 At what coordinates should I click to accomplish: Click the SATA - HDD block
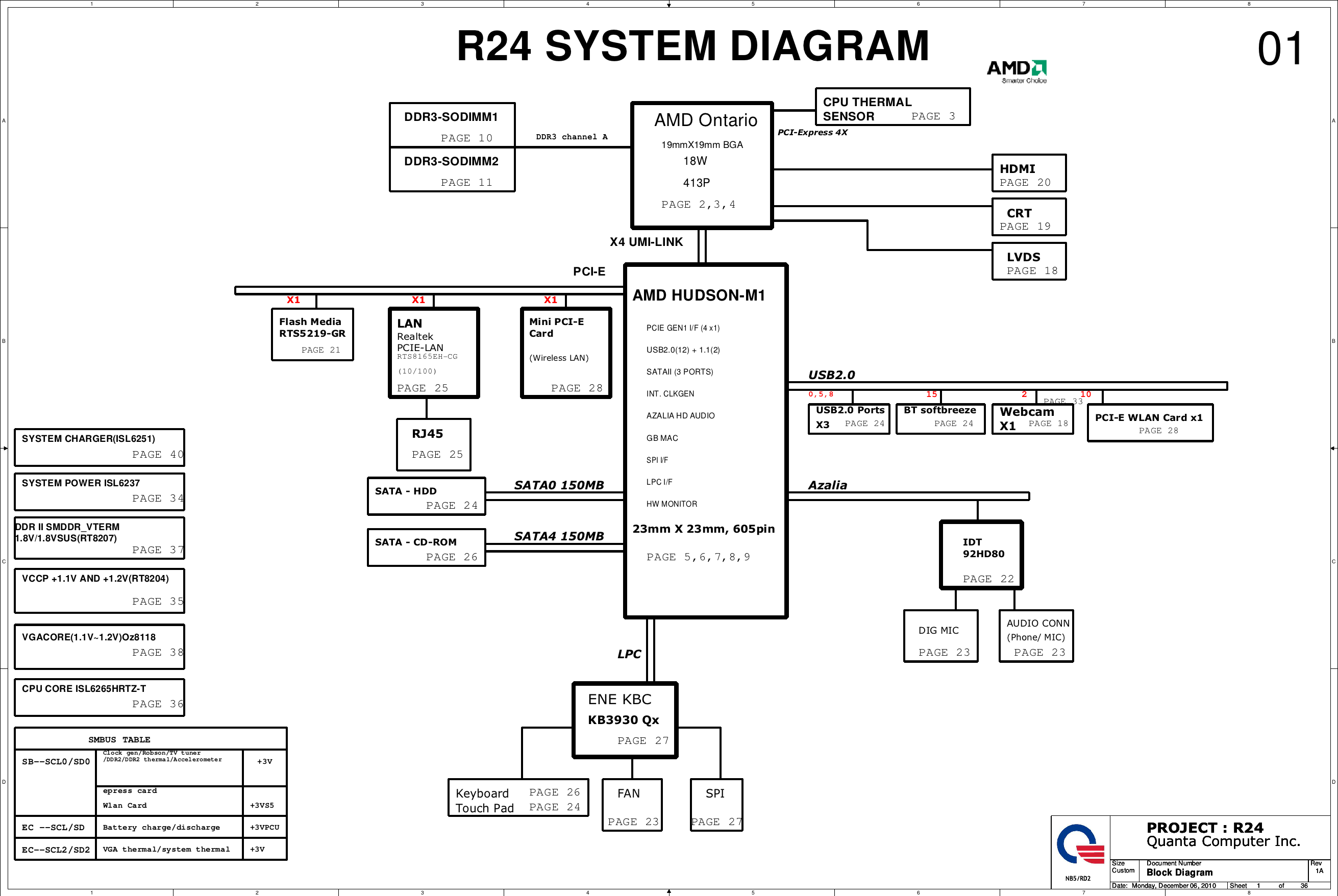(x=426, y=496)
